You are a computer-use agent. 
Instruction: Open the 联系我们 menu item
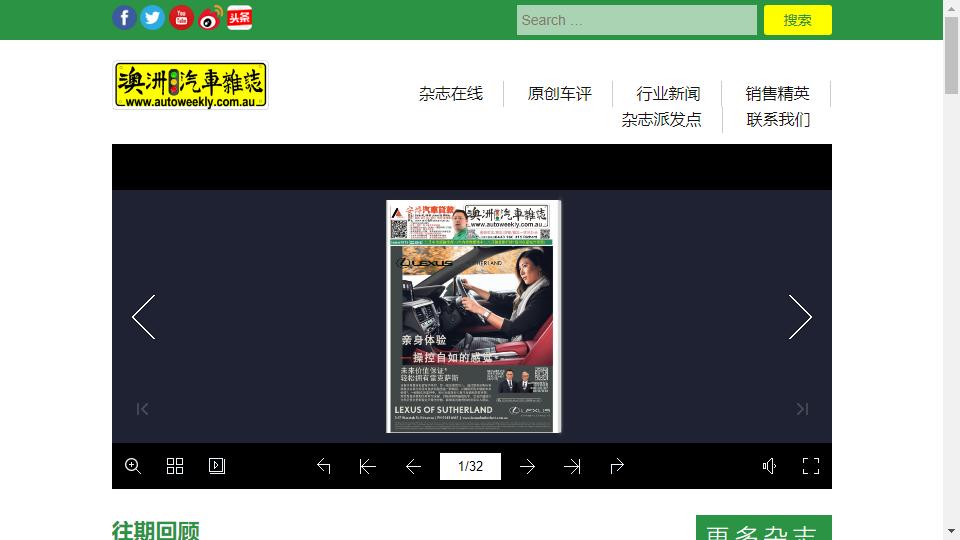pyautogui.click(x=778, y=119)
